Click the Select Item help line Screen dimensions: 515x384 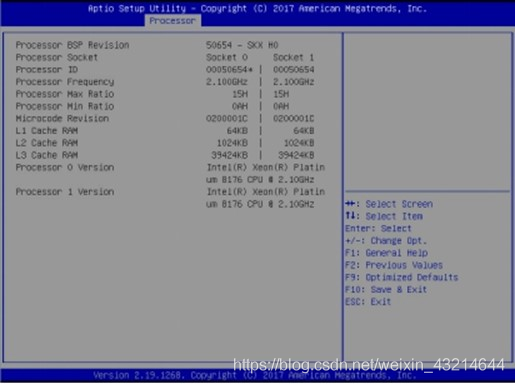pyautogui.click(x=384, y=216)
